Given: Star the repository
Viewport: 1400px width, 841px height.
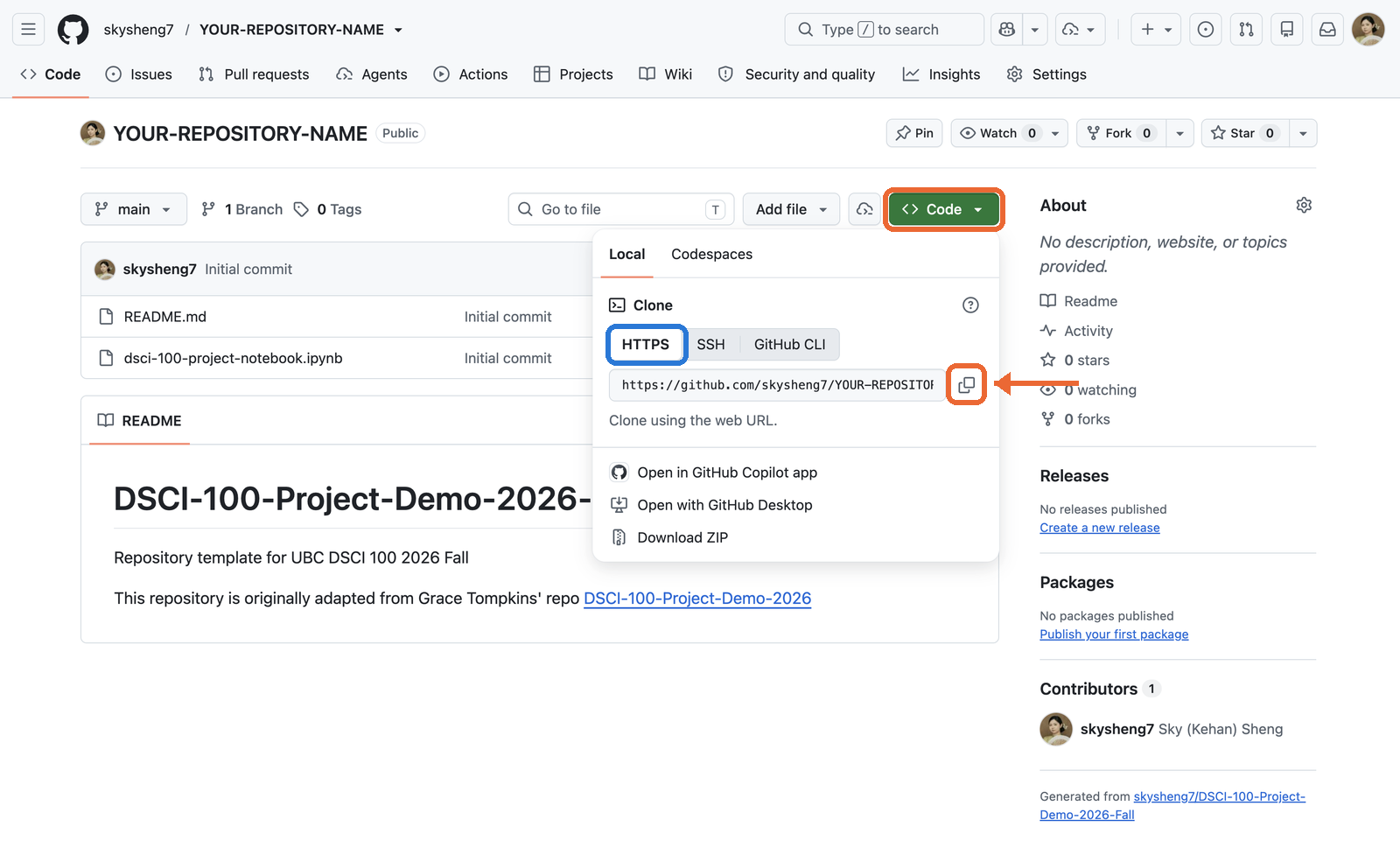Looking at the screenshot, I should click(1246, 133).
